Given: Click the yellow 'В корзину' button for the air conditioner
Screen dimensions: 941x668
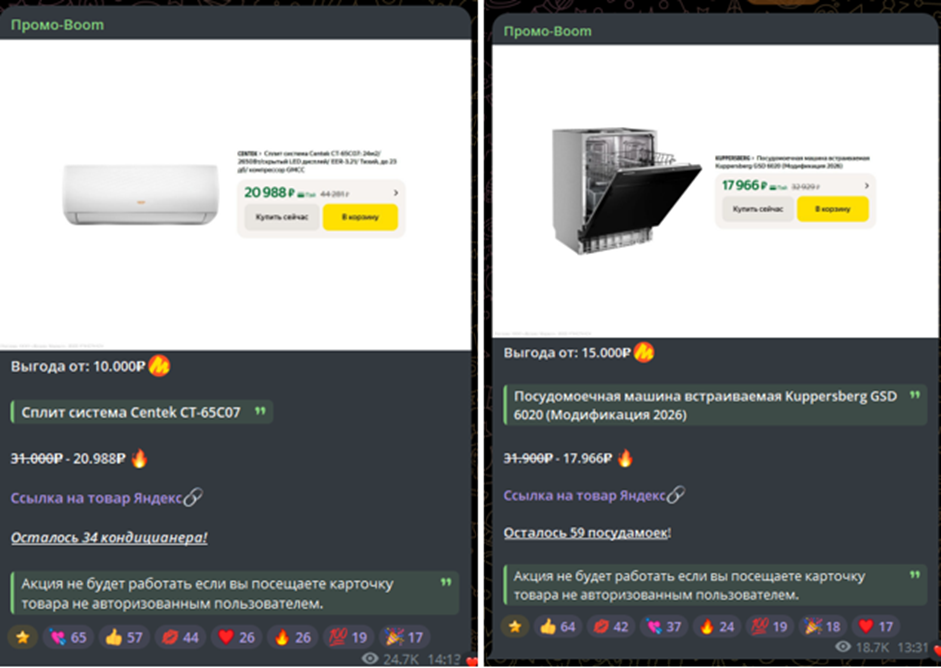Looking at the screenshot, I should click(360, 217).
